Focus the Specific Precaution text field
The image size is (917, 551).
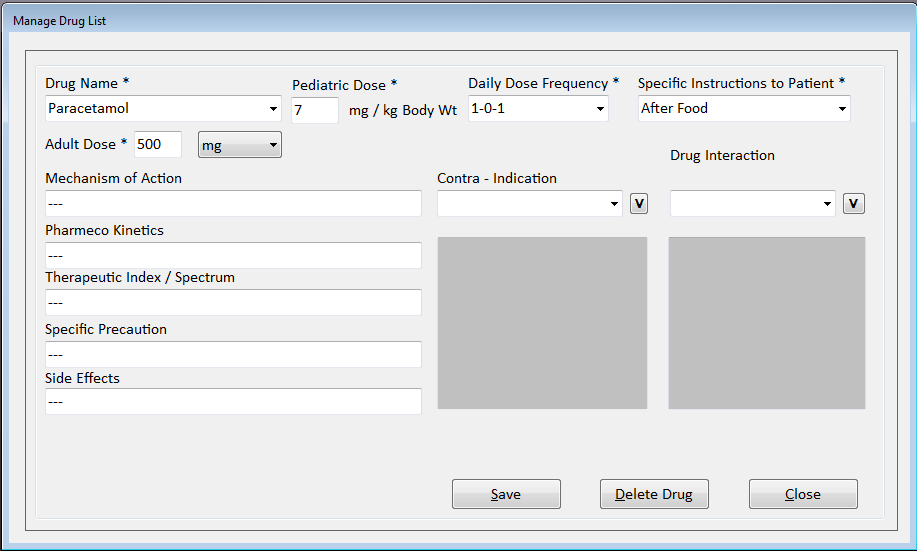click(233, 355)
